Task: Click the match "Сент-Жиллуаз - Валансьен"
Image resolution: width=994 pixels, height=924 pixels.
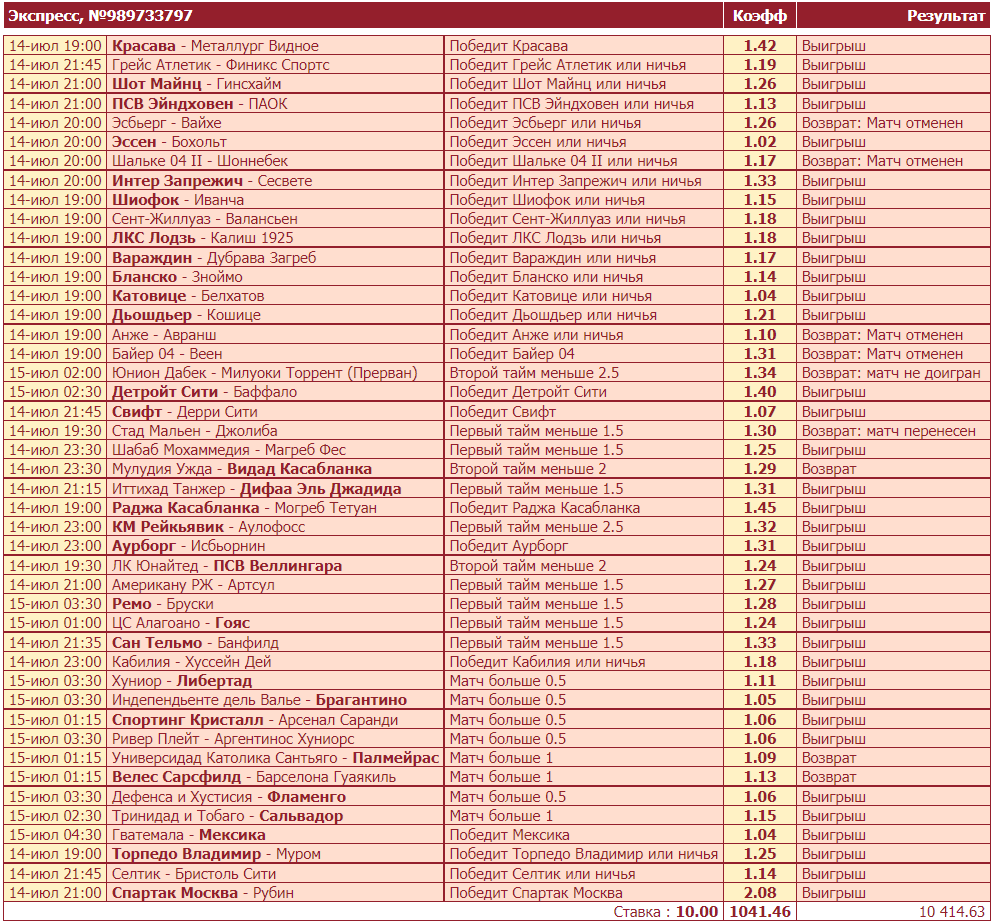Action: pyautogui.click(x=205, y=219)
